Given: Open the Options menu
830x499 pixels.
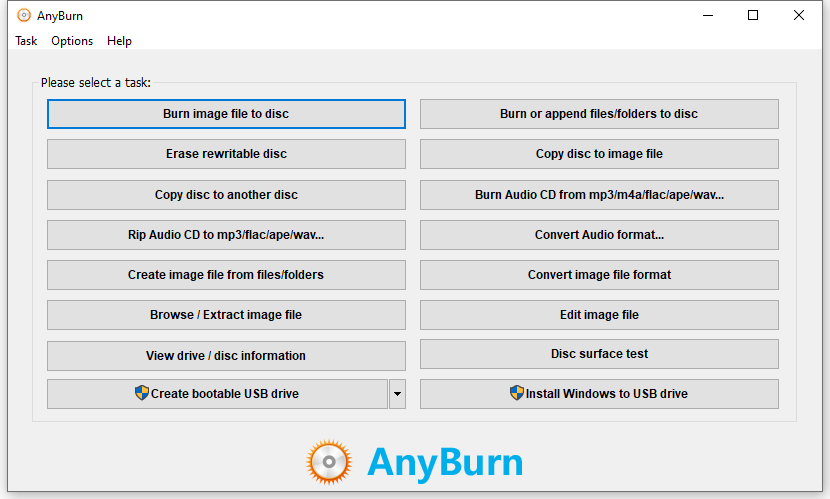Looking at the screenshot, I should (x=72, y=41).
